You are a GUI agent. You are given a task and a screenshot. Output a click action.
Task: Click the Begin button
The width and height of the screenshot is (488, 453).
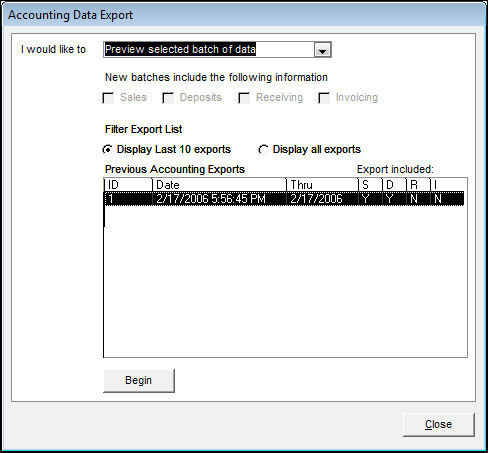[x=139, y=380]
